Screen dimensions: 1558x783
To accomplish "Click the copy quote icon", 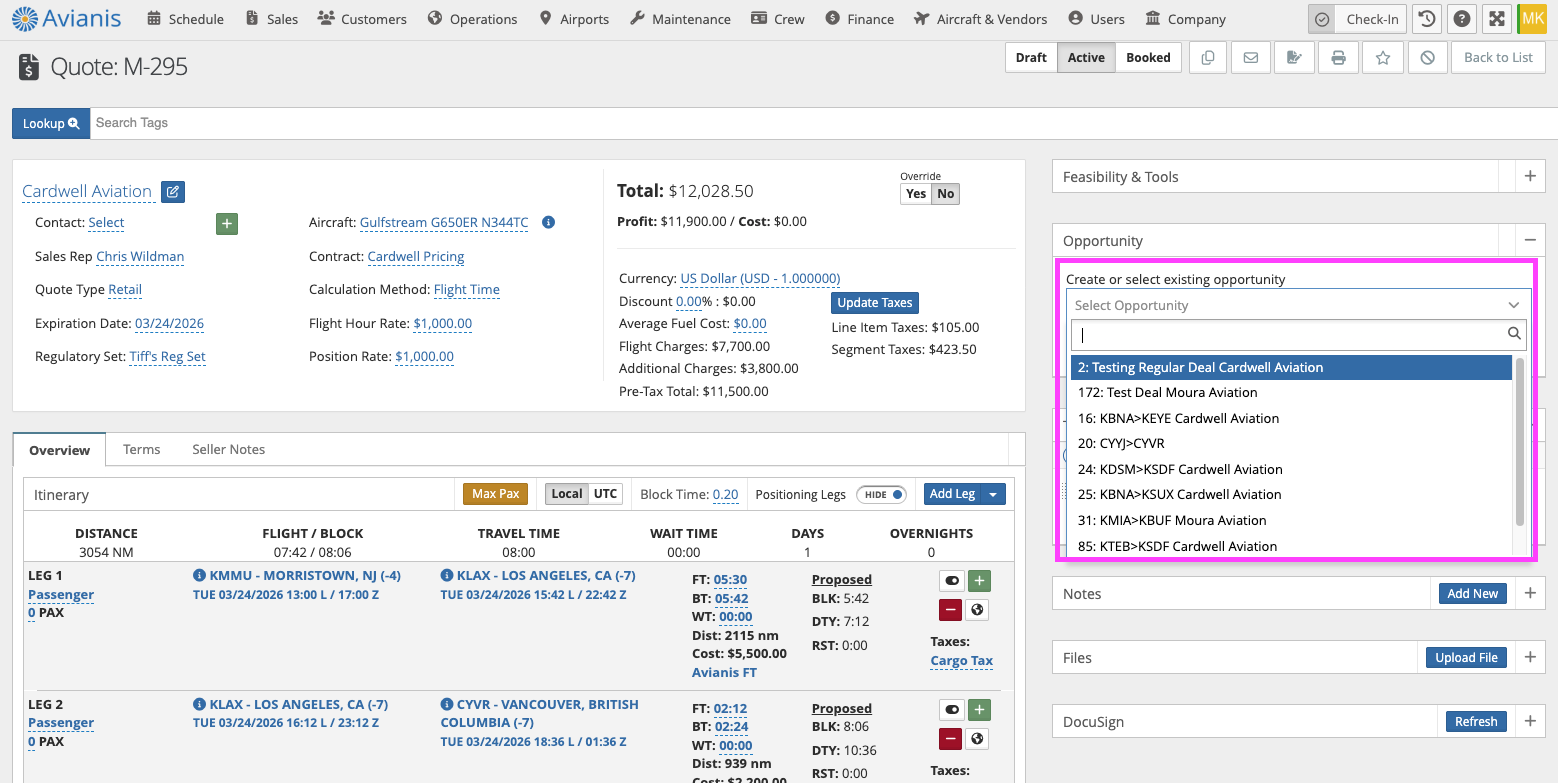I will point(1208,58).
